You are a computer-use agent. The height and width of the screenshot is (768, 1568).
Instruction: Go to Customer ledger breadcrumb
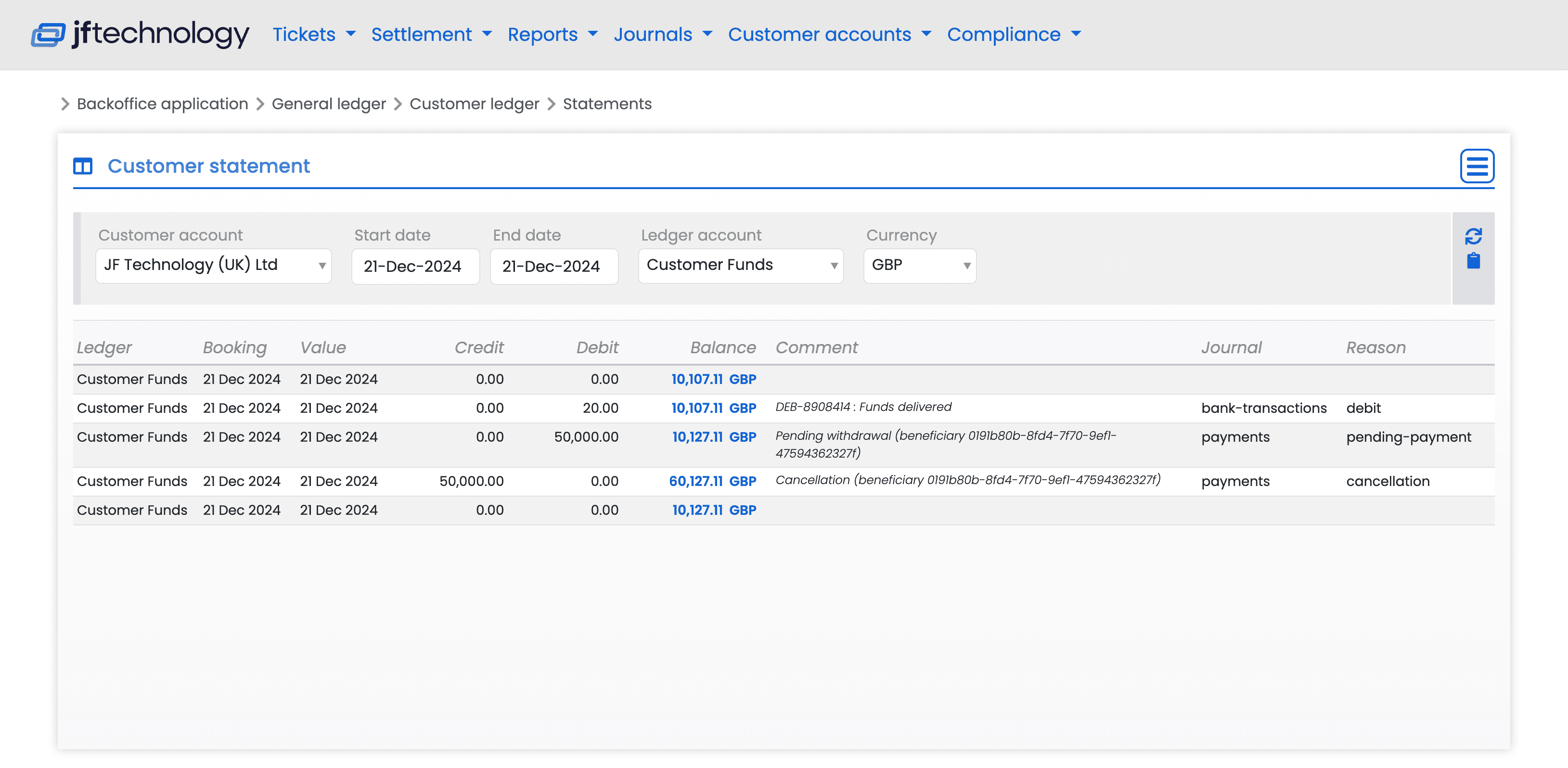point(474,104)
